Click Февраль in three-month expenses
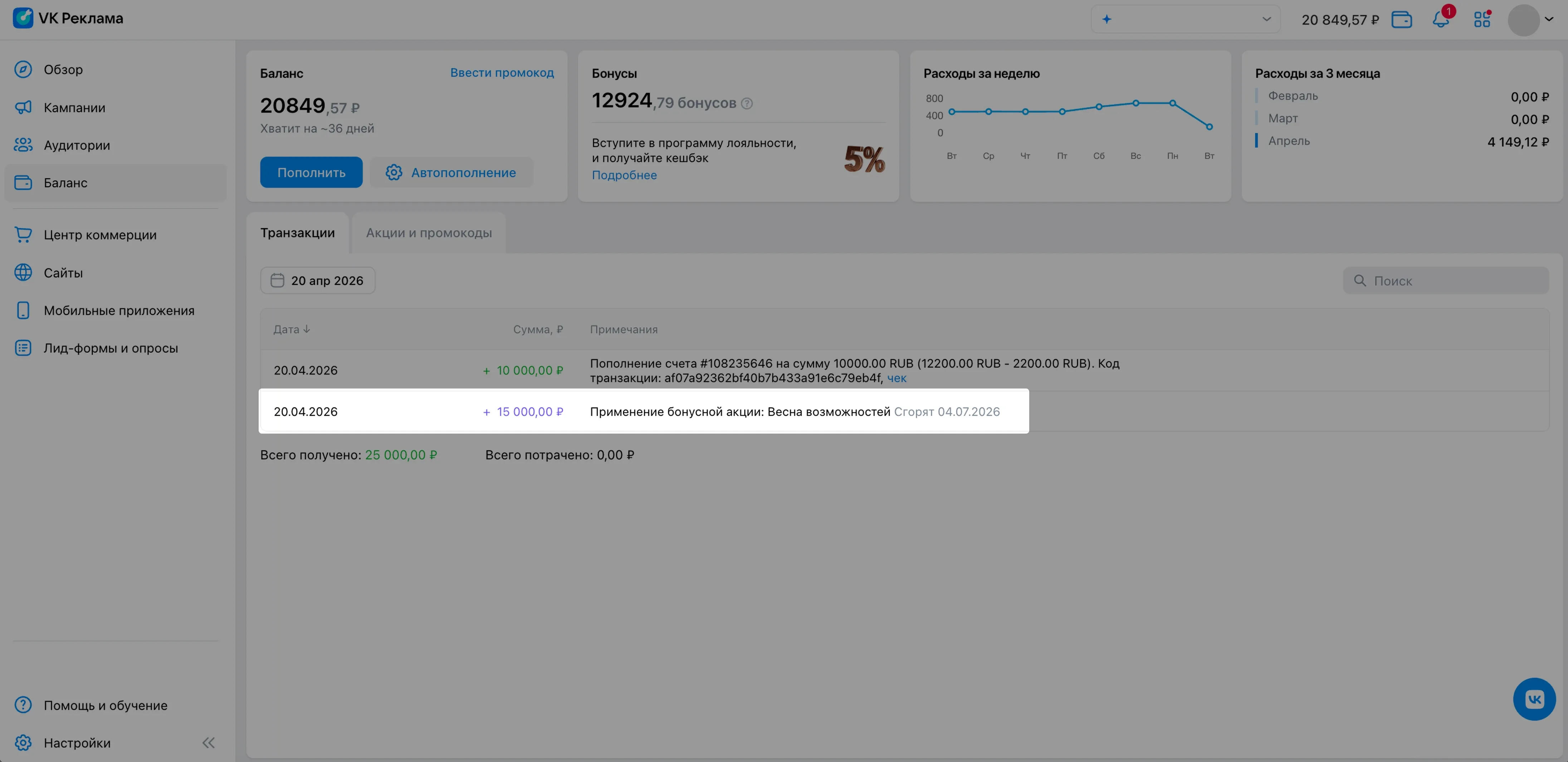Image resolution: width=1568 pixels, height=762 pixels. (1293, 96)
